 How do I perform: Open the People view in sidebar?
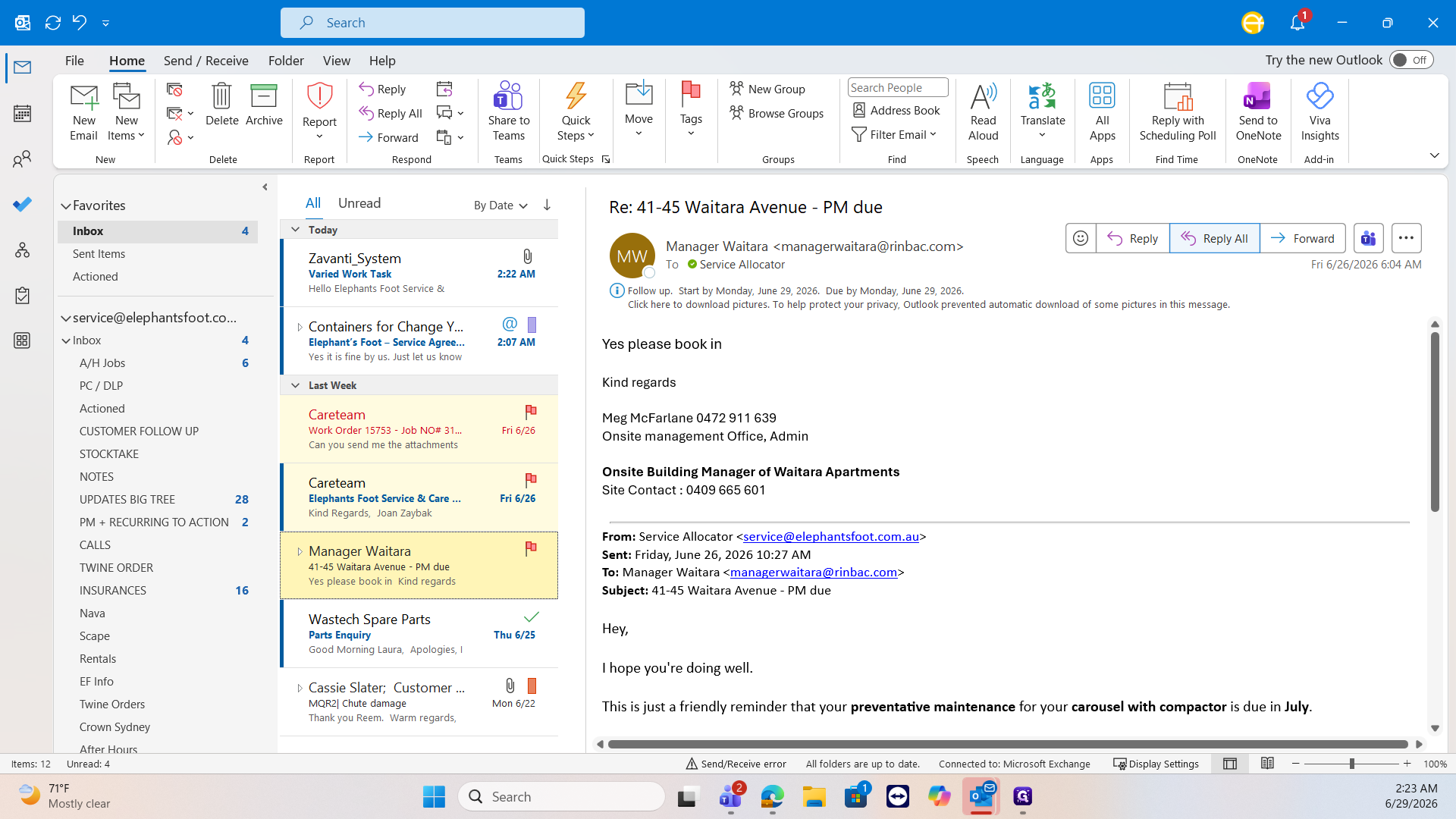[23, 159]
